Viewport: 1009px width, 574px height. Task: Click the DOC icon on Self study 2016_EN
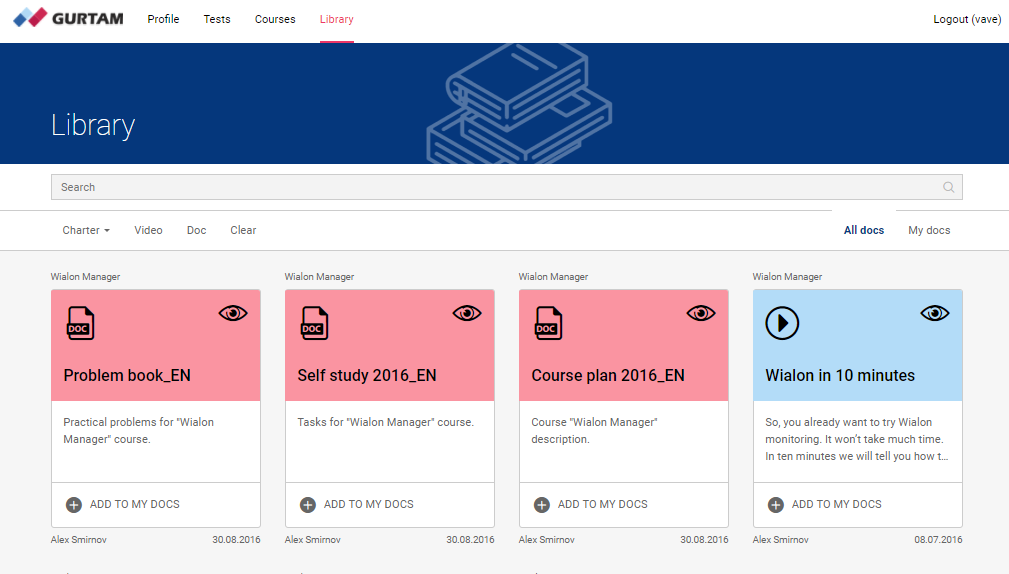click(x=313, y=323)
